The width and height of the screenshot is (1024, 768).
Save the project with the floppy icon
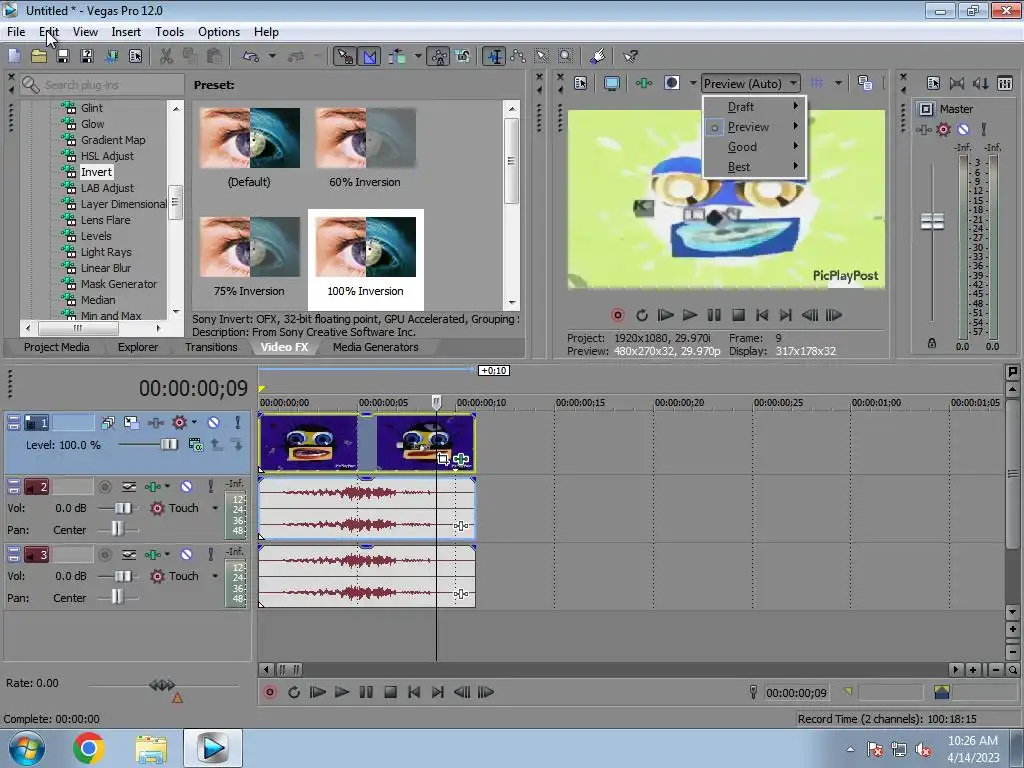63,56
